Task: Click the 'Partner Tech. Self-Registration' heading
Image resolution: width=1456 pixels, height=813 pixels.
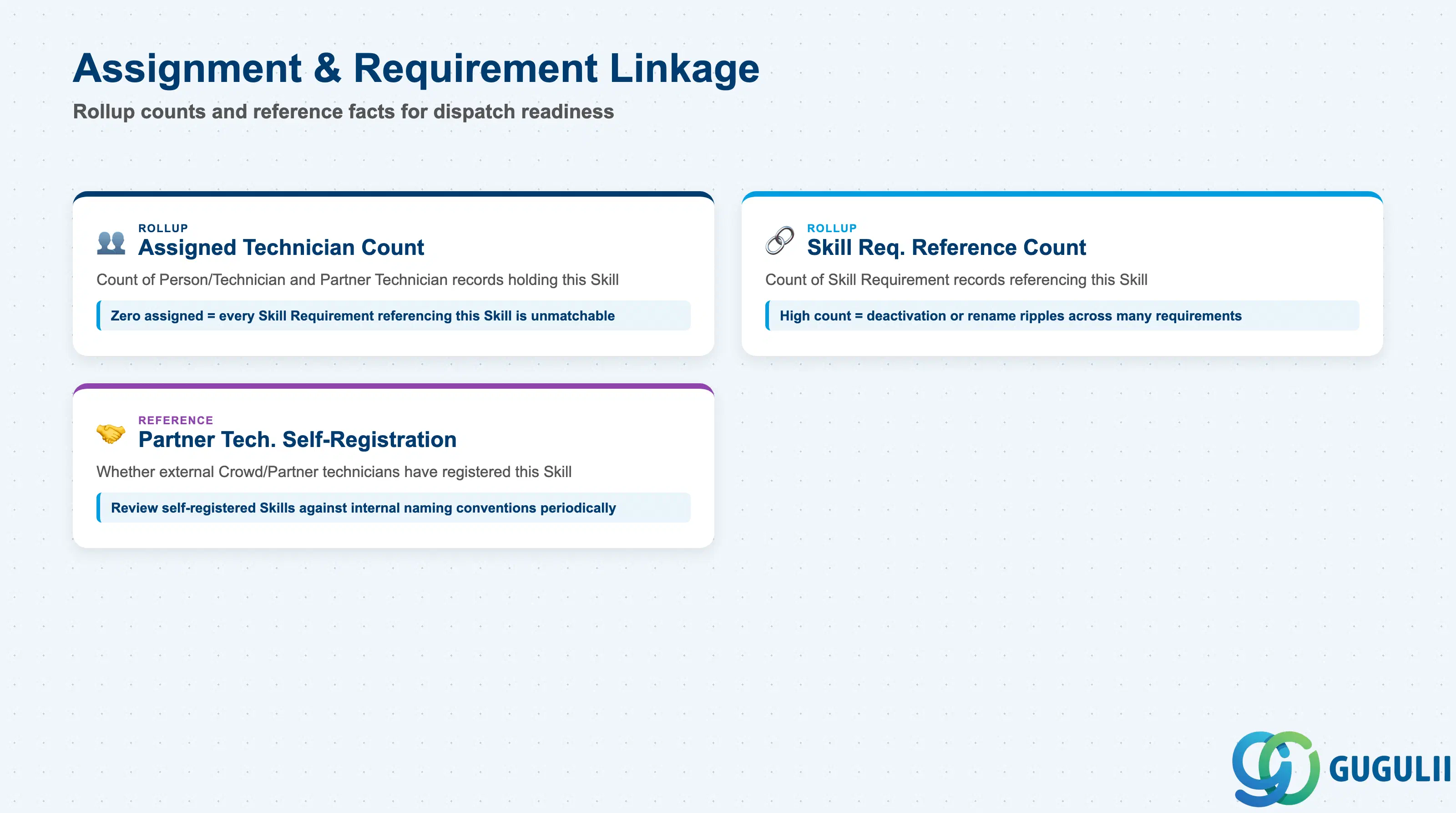Action: (297, 439)
